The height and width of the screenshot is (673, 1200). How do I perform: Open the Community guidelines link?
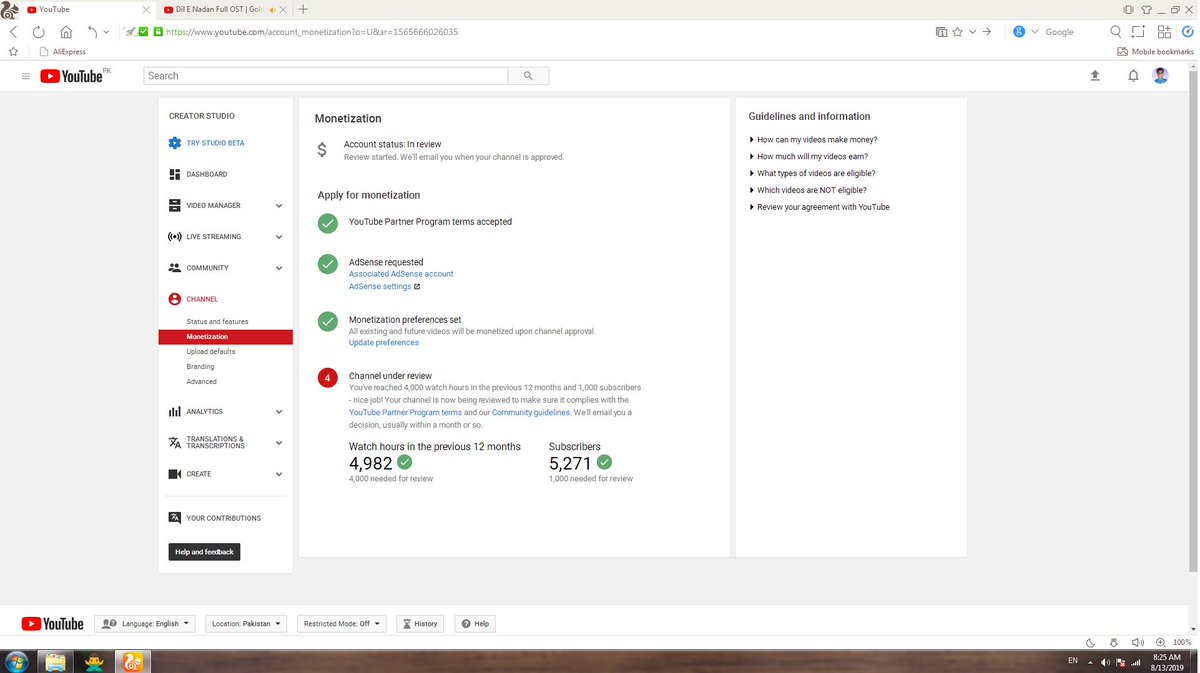[x=530, y=412]
